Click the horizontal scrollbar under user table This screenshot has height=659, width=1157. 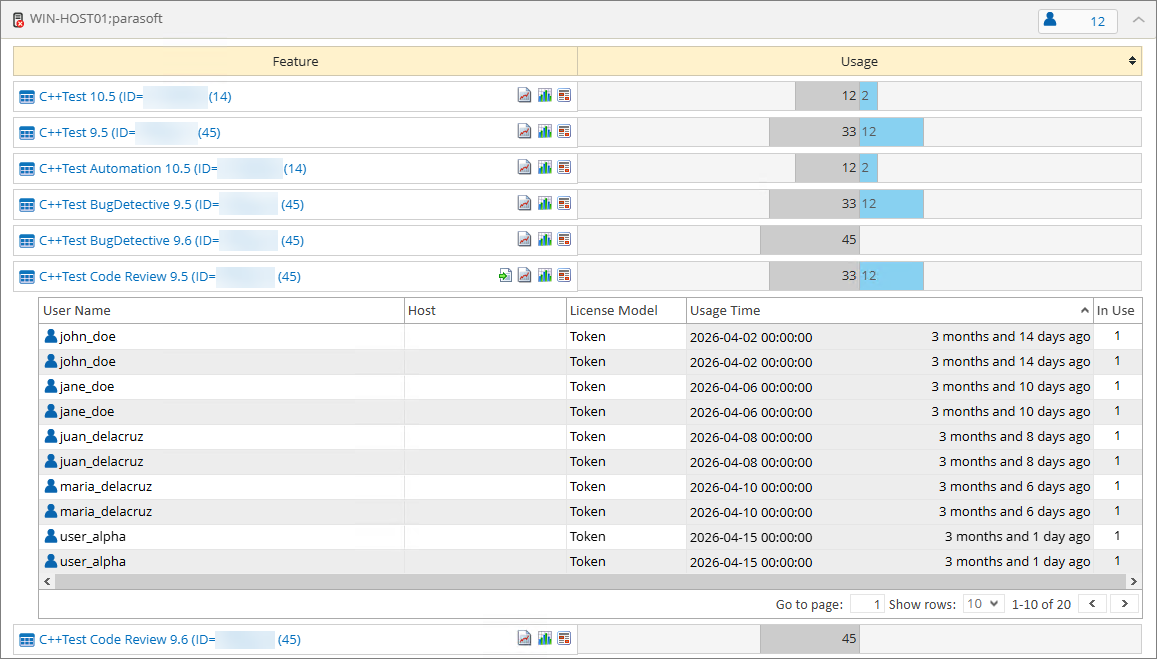[x=590, y=582]
